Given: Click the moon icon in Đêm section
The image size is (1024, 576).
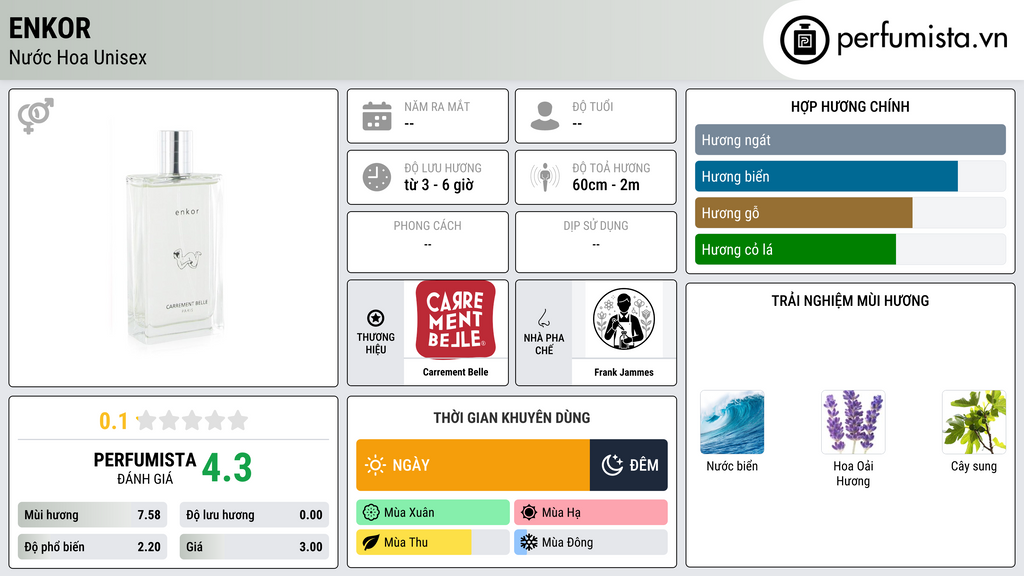Looking at the screenshot, I should (x=612, y=465).
